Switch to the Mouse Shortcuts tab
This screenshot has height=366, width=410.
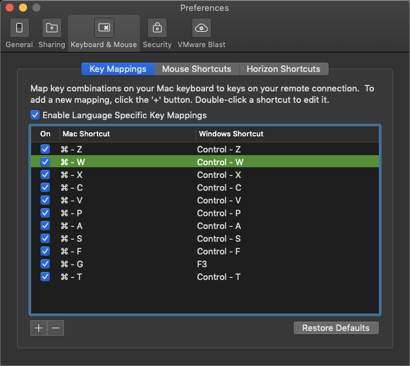197,69
